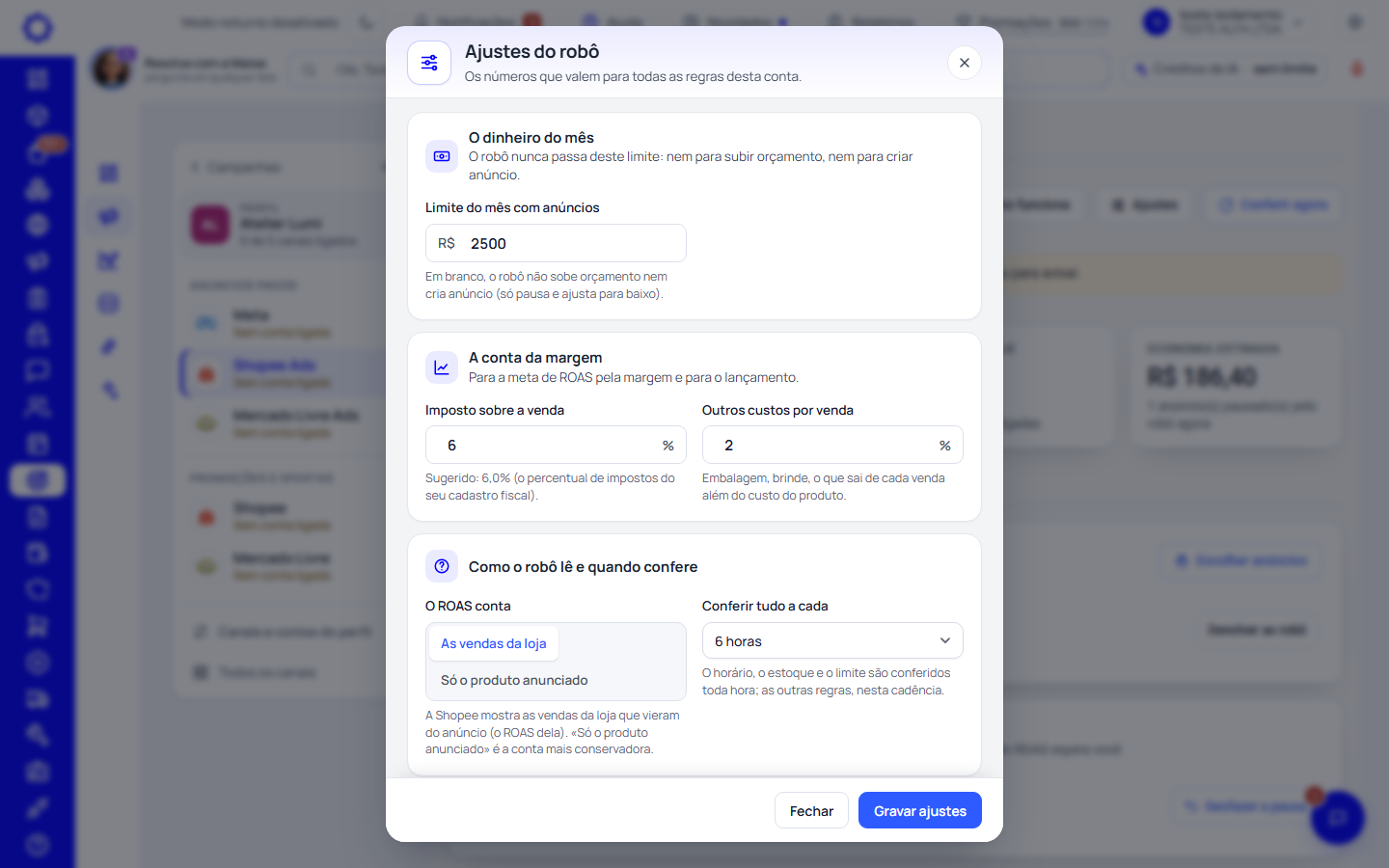This screenshot has width=1389, height=868.
Task: Click the O robô nunca passa deste limite description
Action: tap(691, 166)
